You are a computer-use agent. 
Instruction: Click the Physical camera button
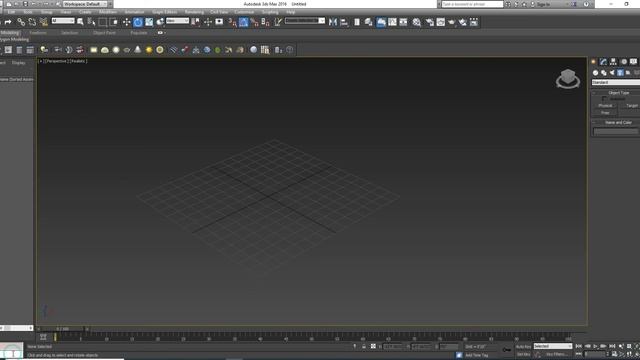click(x=605, y=106)
